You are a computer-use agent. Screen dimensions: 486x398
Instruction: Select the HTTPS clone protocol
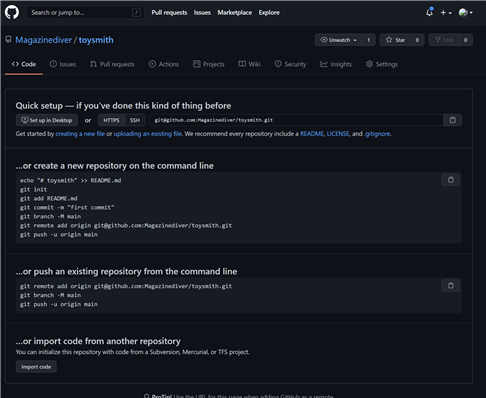[111, 120]
